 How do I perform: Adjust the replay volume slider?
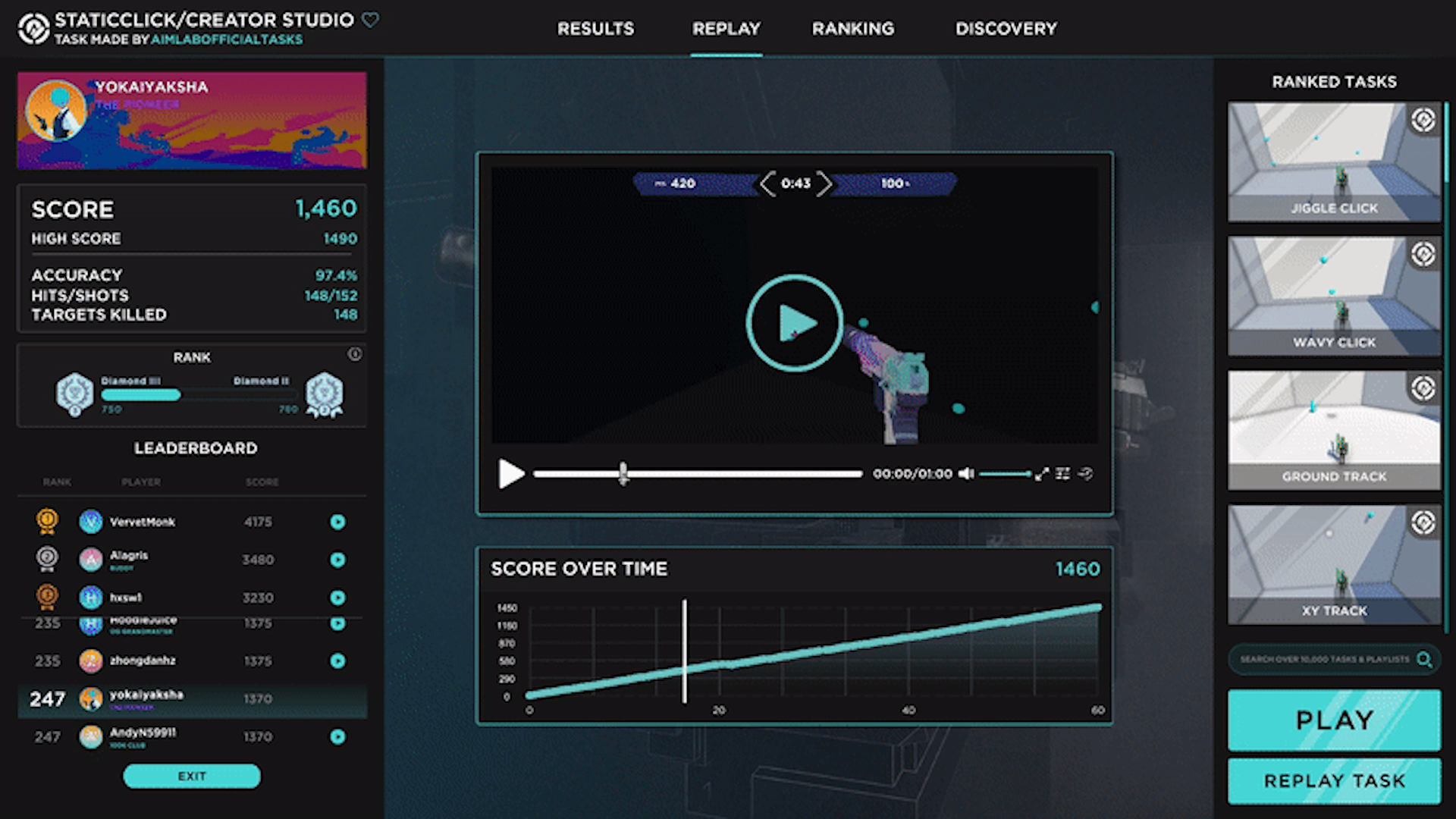tap(1005, 474)
